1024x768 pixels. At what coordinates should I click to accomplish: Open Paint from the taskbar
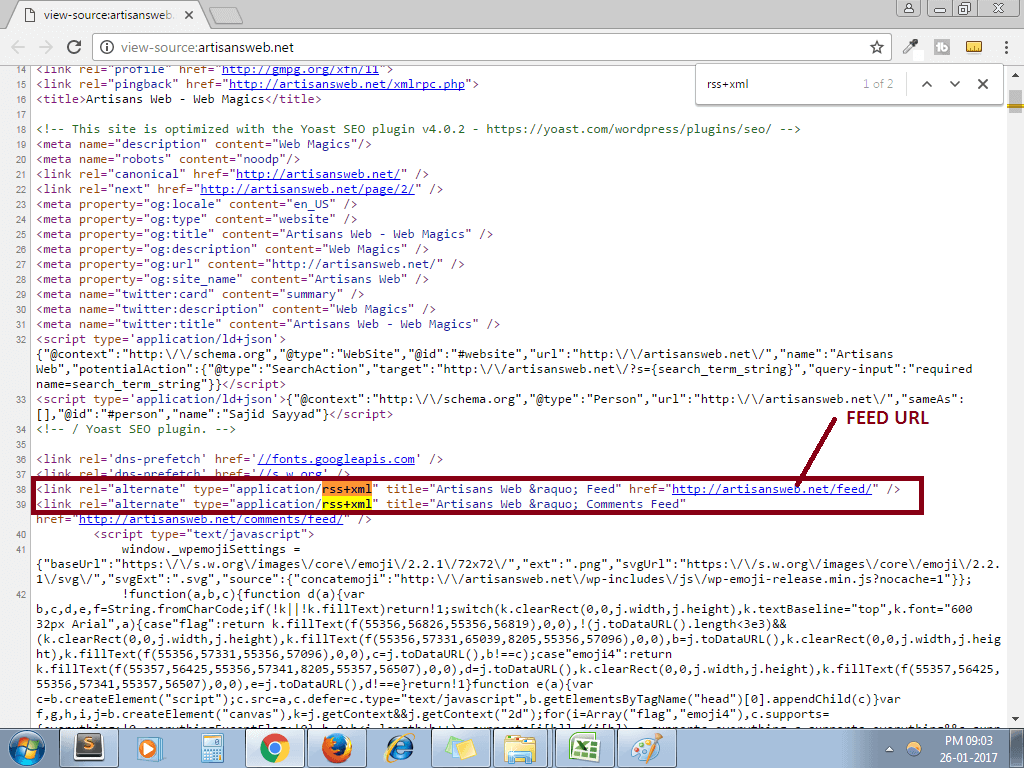pos(645,748)
